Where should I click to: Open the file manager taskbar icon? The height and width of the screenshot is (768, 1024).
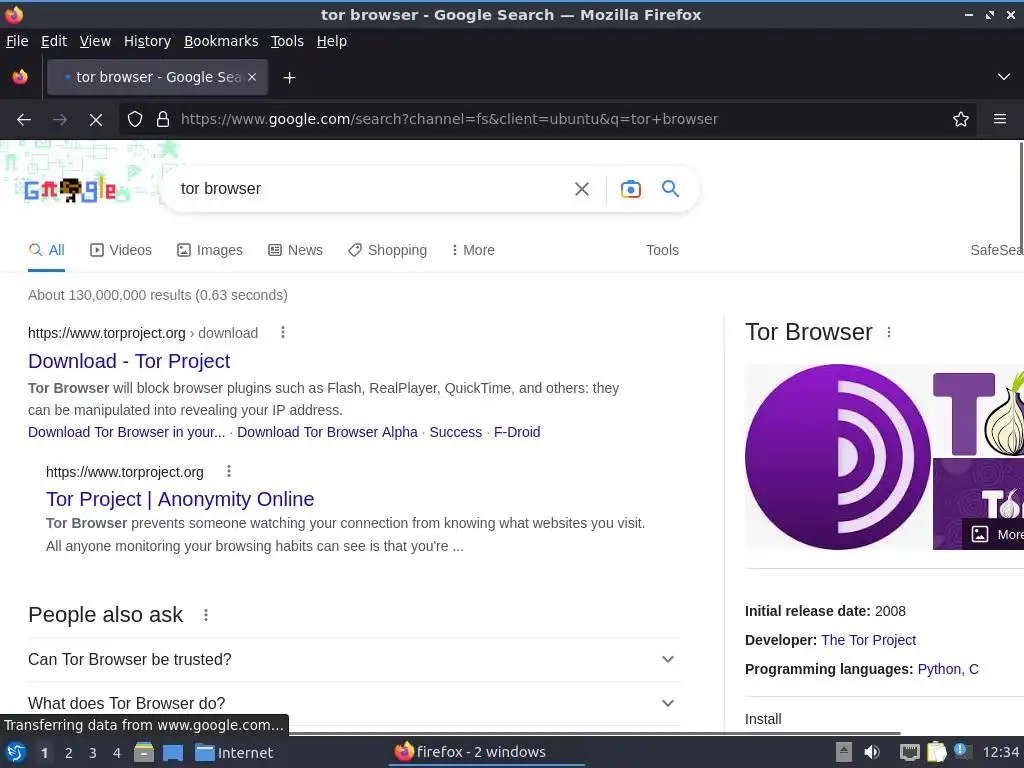tap(144, 752)
